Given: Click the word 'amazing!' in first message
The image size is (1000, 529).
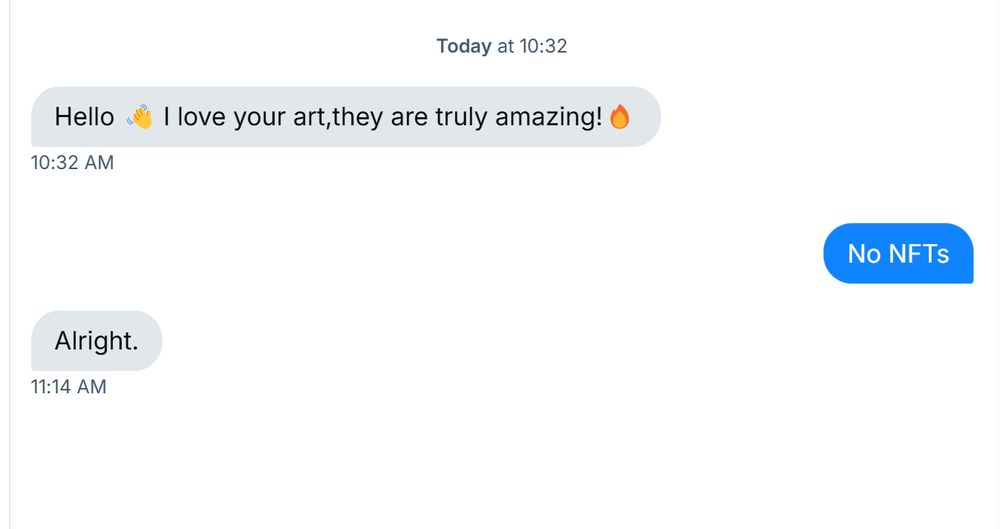Looking at the screenshot, I should tap(548, 117).
